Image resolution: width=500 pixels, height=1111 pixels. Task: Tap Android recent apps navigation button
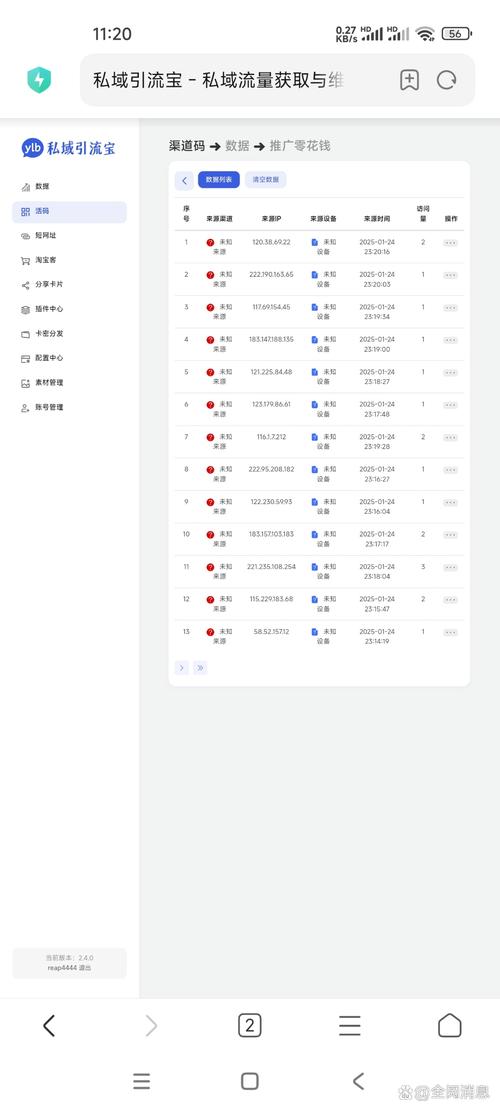[x=142, y=1081]
